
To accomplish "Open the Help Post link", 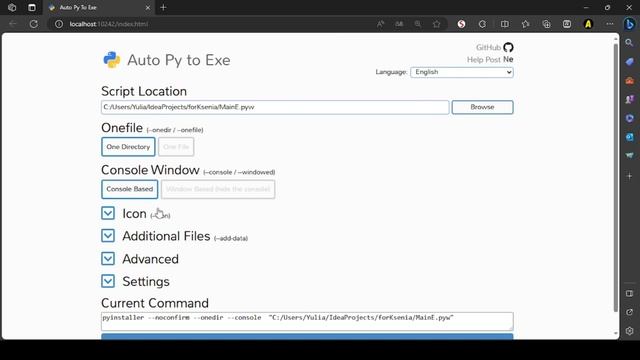I will point(484,60).
